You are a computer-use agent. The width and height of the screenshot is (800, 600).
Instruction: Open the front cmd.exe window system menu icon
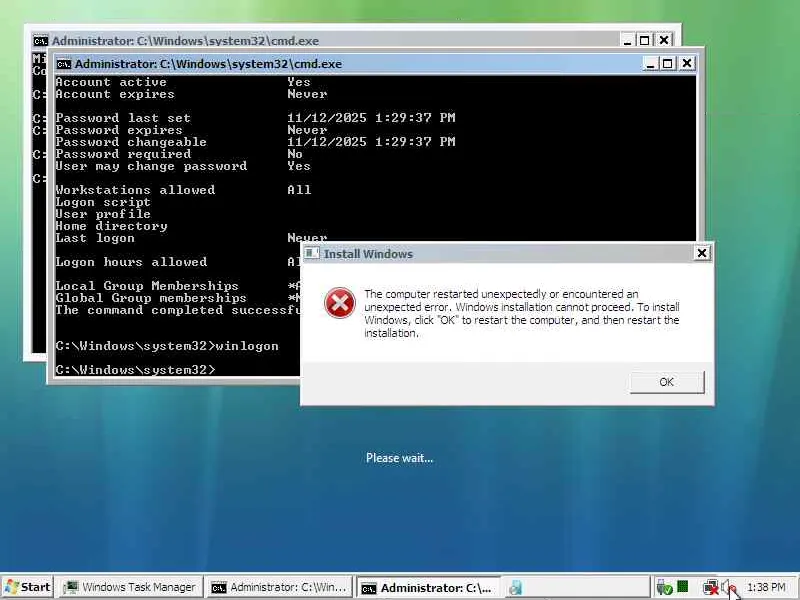[x=64, y=64]
